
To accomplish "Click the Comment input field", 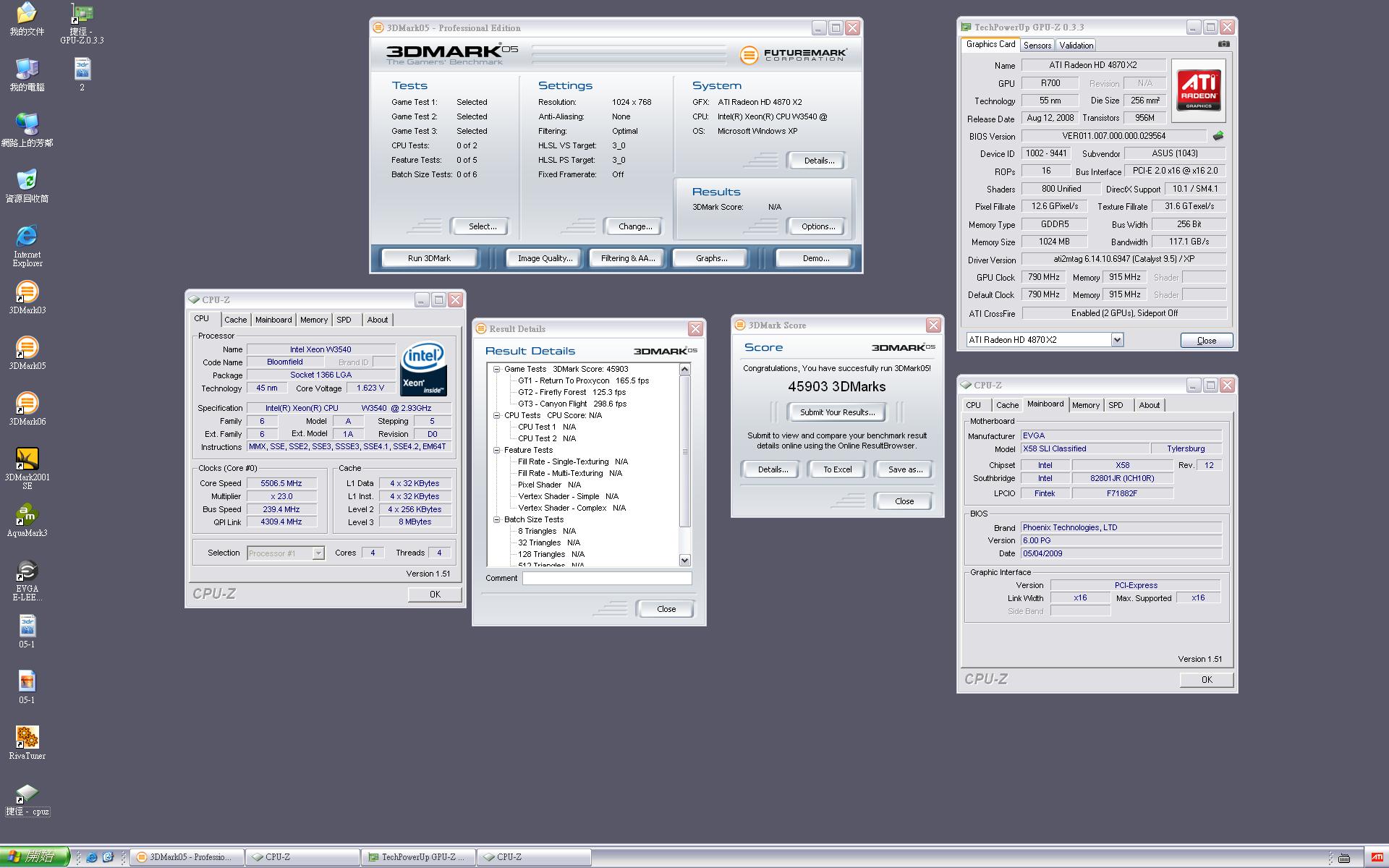I will (607, 578).
